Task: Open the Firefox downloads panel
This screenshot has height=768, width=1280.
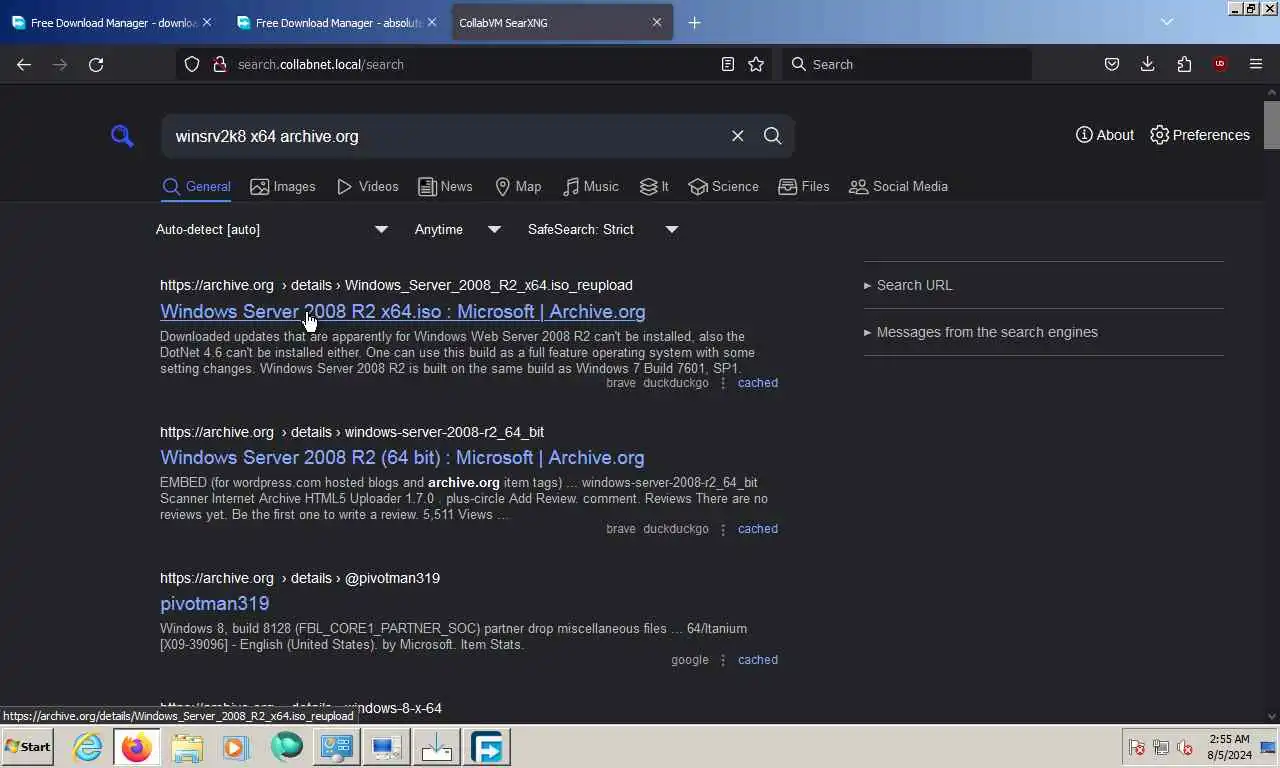Action: point(1148,64)
